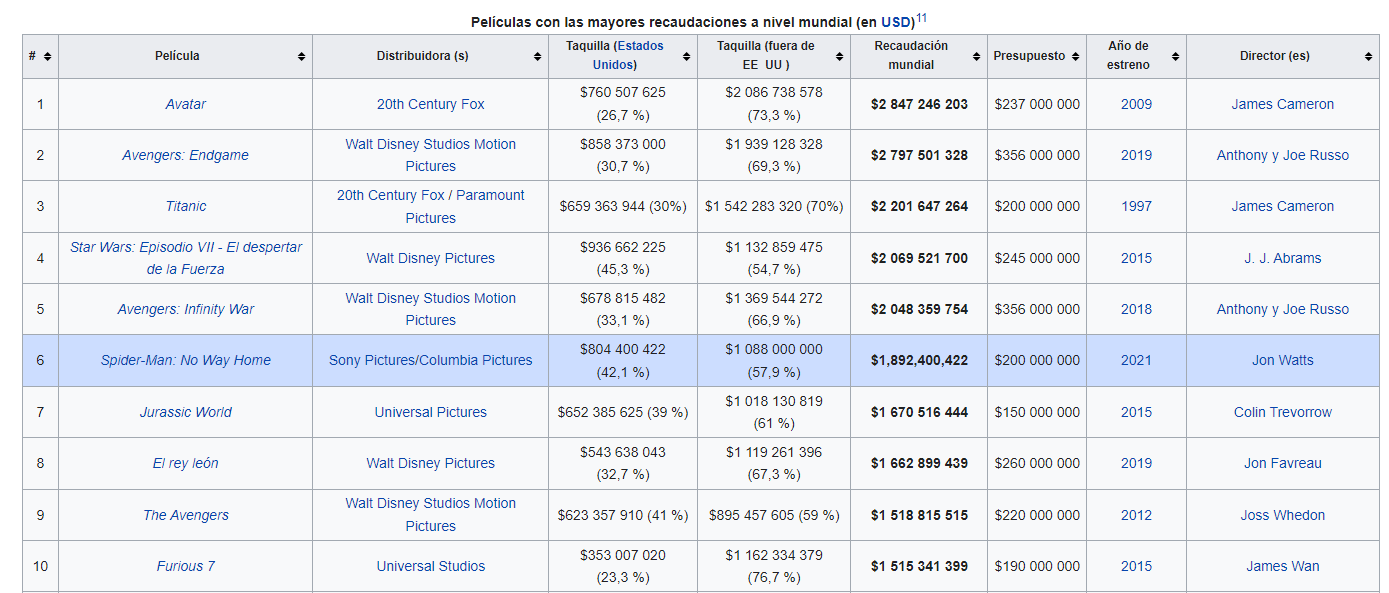The height and width of the screenshot is (593, 1389).
Task: Open Walt Disney Pictures link in Star Wars row
Action: click(x=431, y=258)
